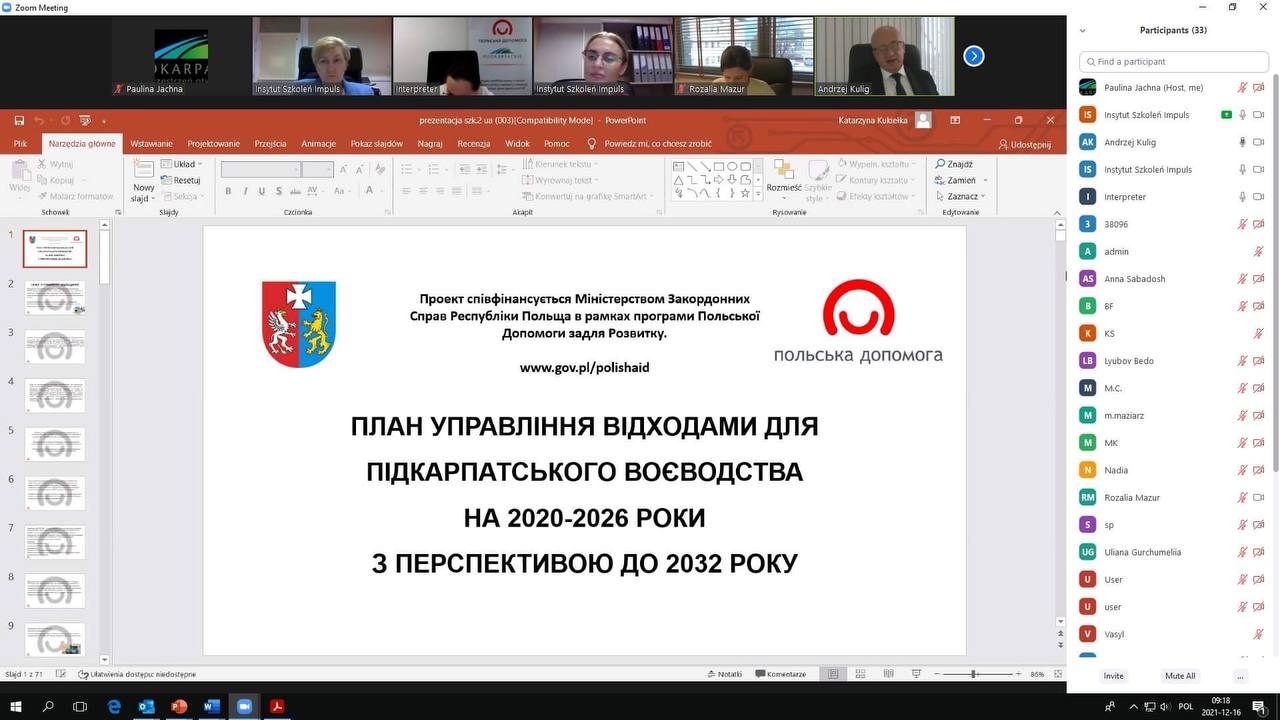
Task: Click the Mute All button
Action: click(1180, 676)
